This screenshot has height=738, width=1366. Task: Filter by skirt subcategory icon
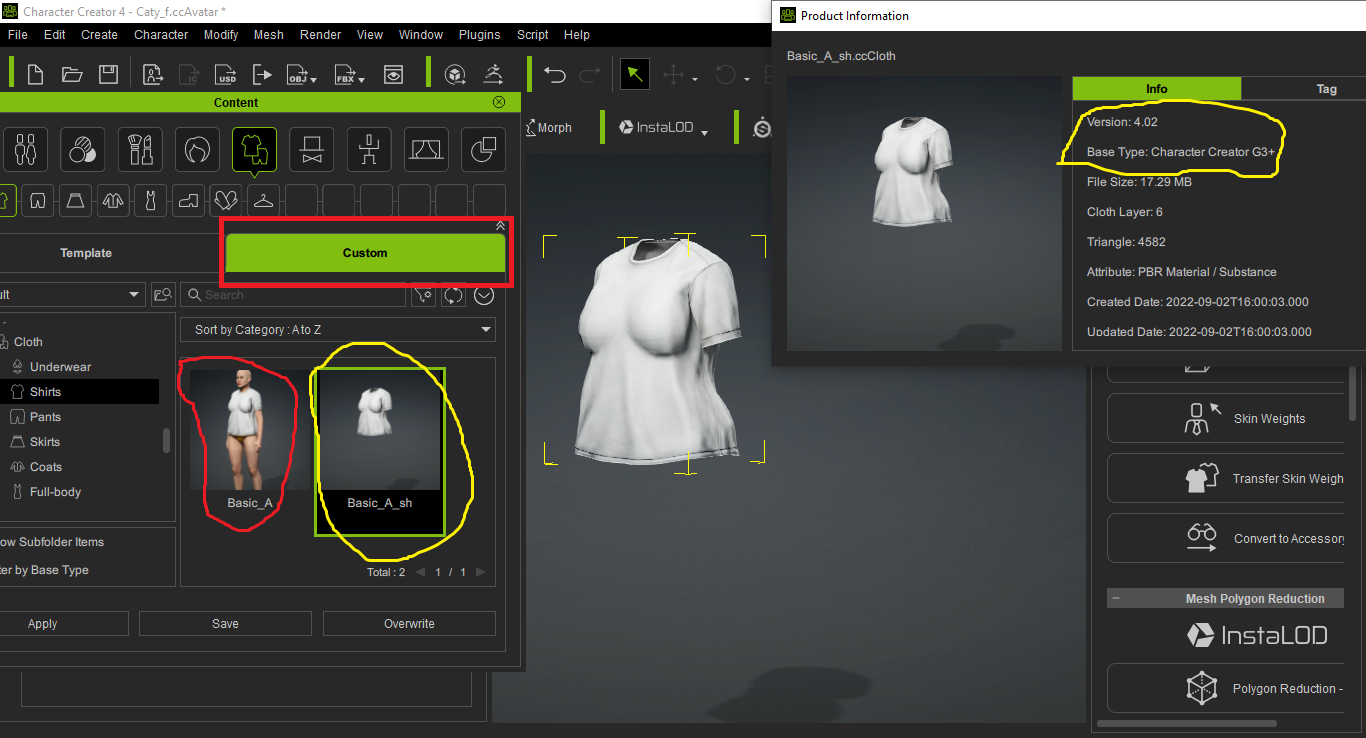tap(75, 200)
